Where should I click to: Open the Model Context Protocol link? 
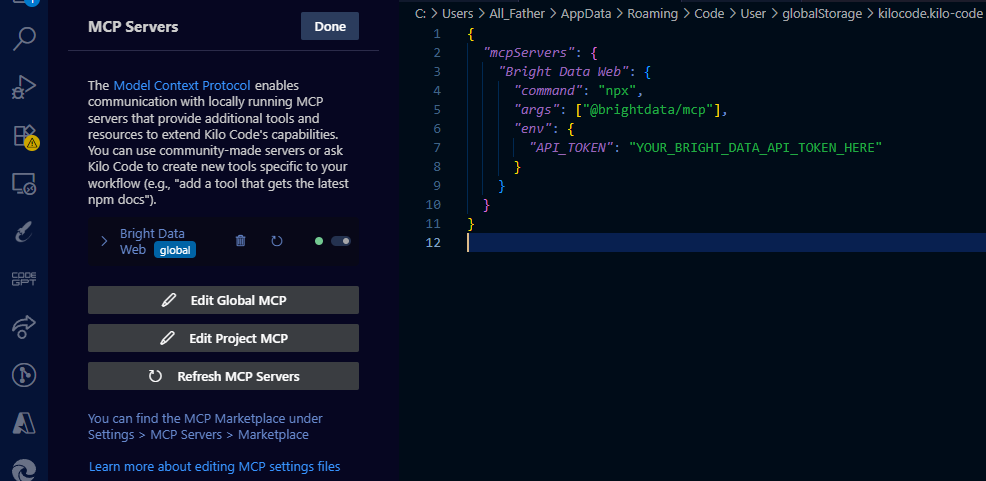pyautogui.click(x=182, y=86)
